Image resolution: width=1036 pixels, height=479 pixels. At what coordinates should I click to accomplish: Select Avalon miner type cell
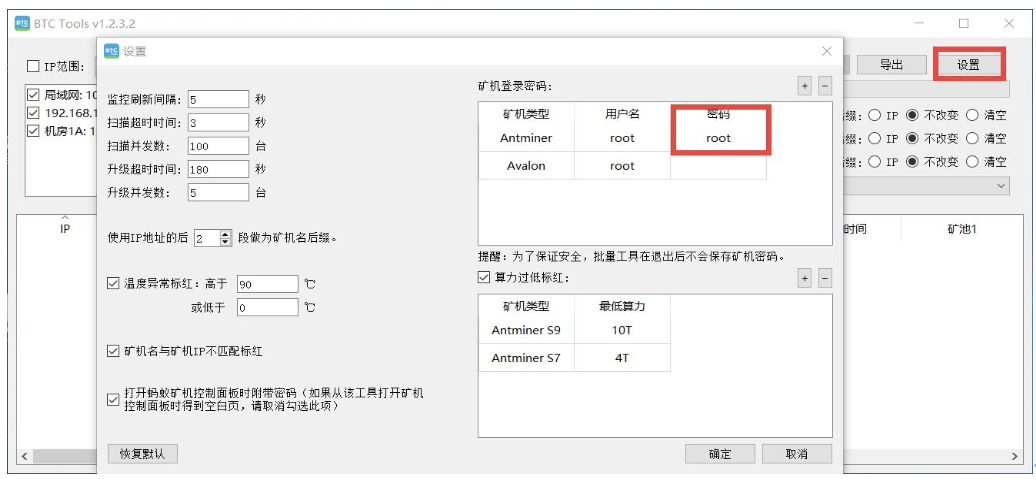pyautogui.click(x=526, y=166)
